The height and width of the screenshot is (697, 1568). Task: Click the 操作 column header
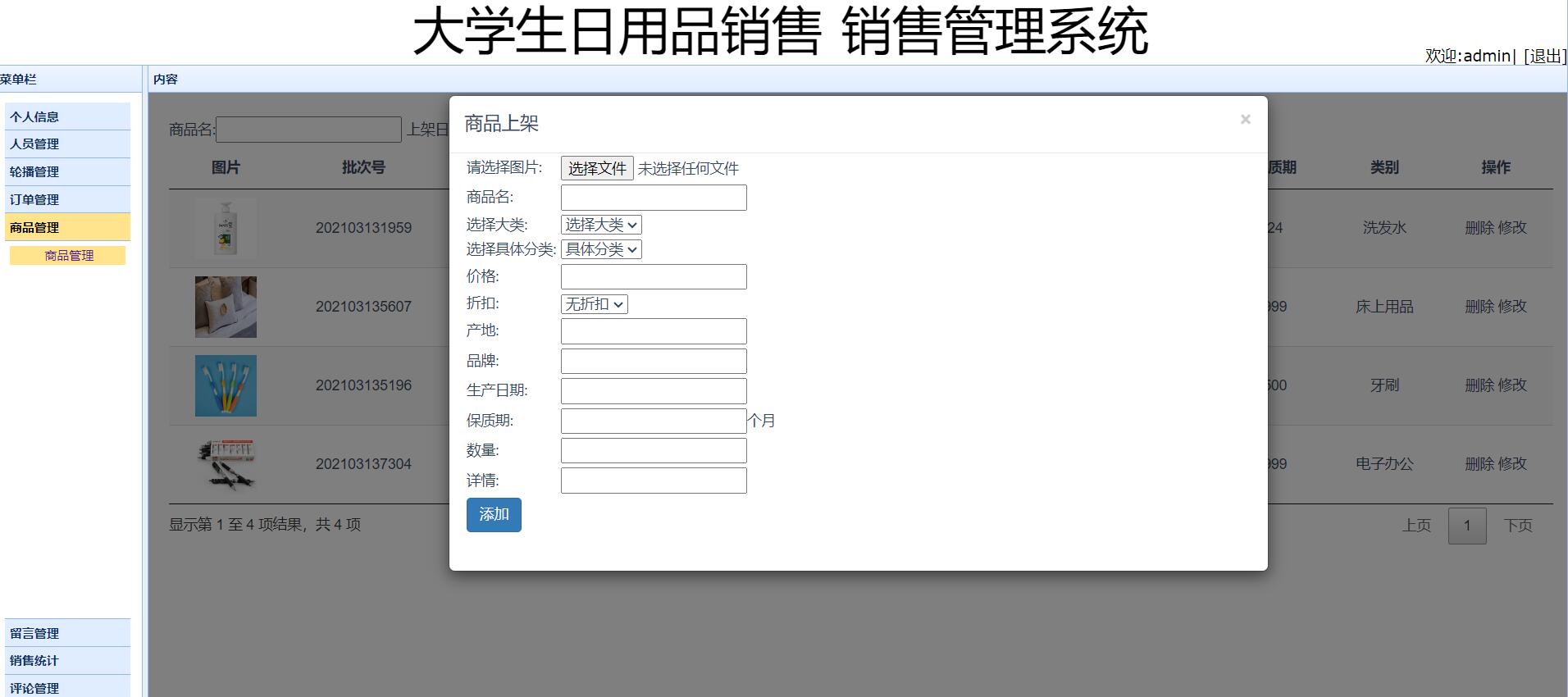[1496, 167]
